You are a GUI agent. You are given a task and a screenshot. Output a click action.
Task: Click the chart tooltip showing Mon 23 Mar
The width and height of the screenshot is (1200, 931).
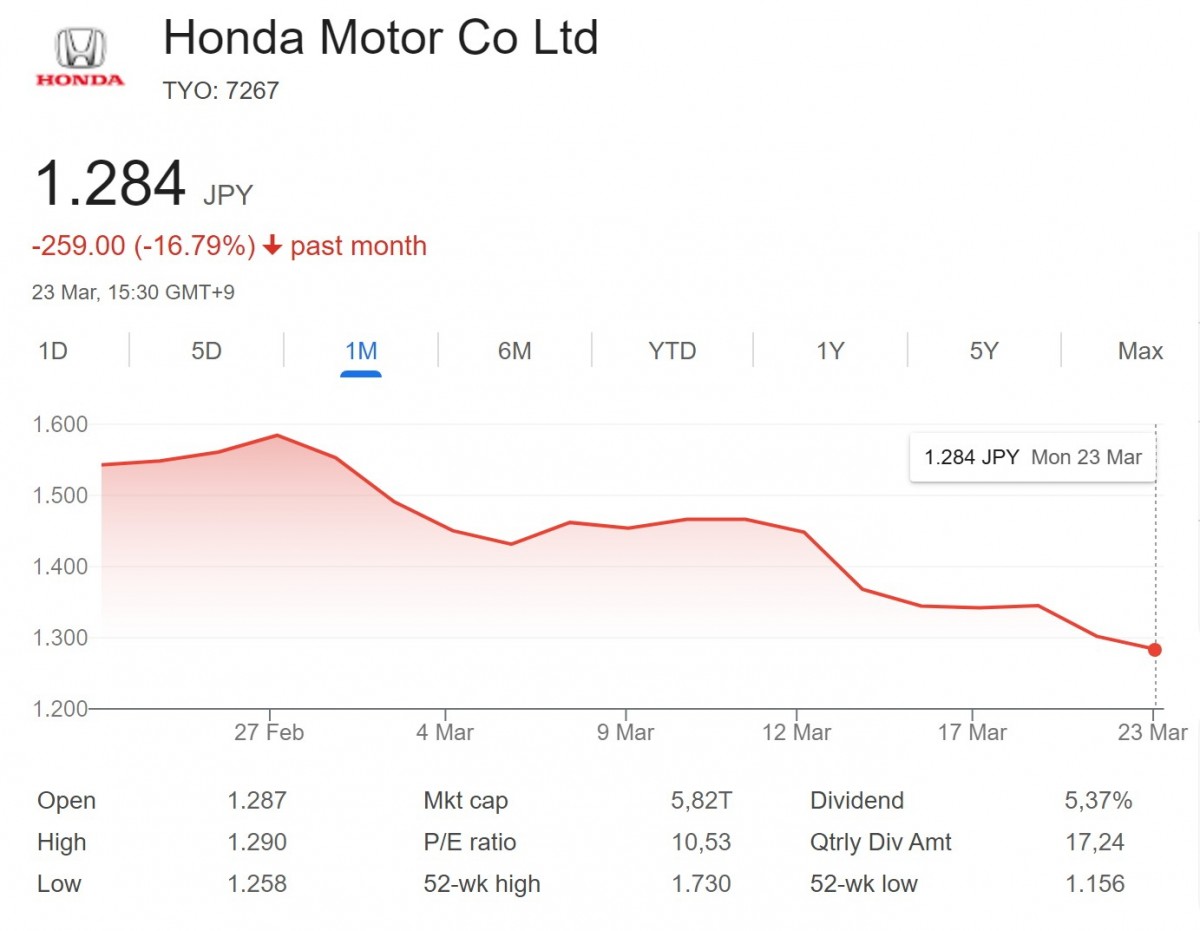[1031, 457]
